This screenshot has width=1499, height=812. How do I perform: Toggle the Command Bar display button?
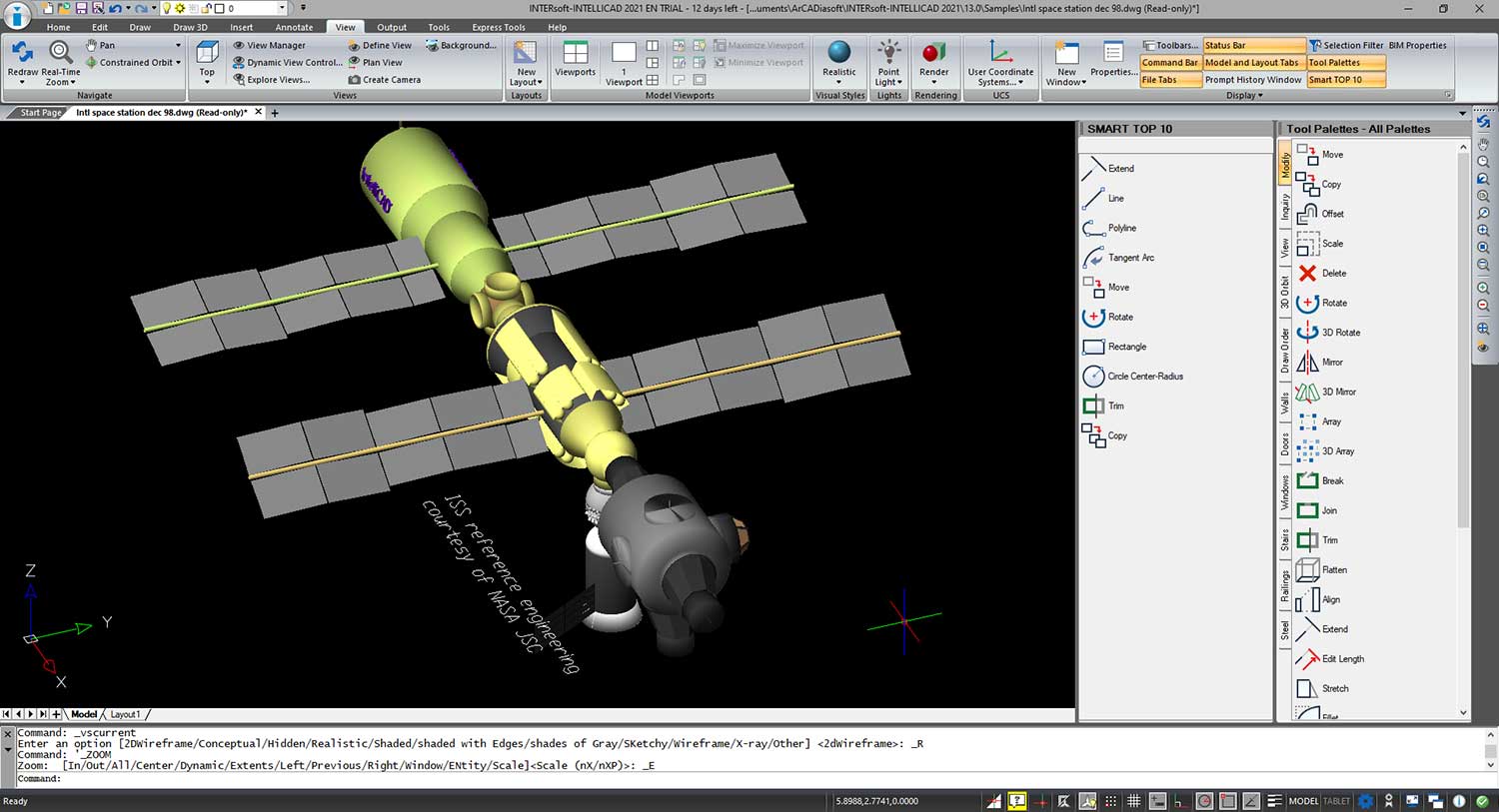click(x=1169, y=63)
